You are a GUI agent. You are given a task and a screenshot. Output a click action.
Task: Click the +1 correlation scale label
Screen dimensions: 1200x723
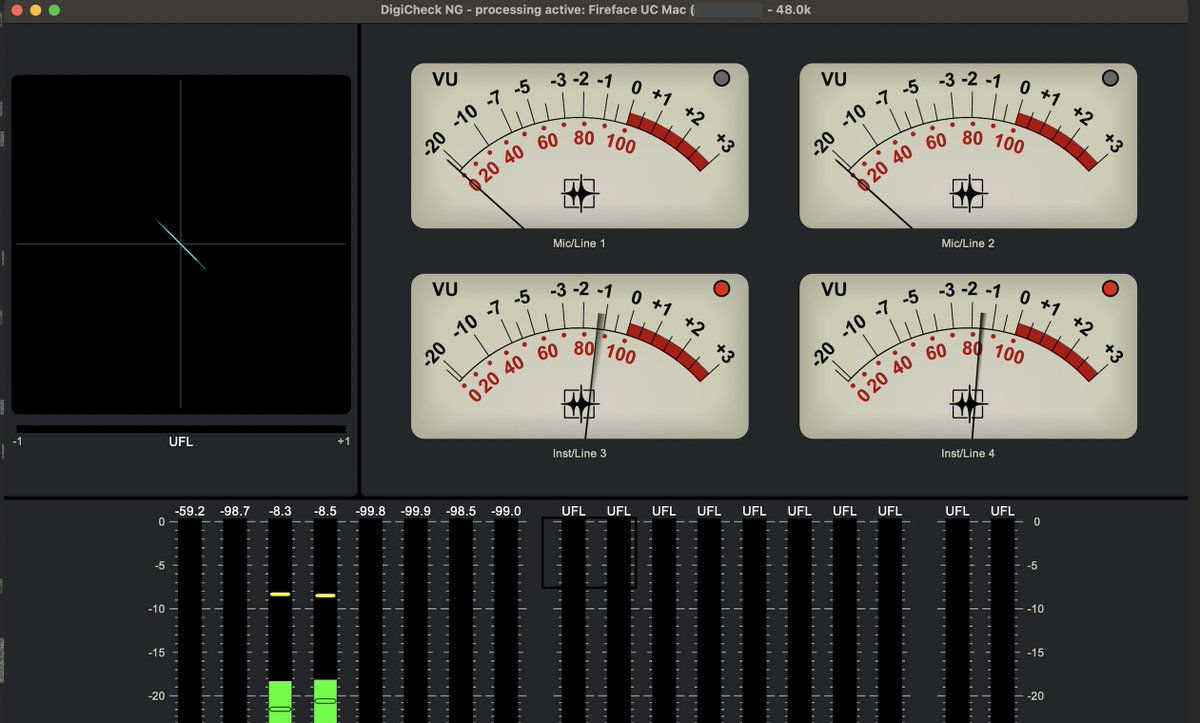343,442
